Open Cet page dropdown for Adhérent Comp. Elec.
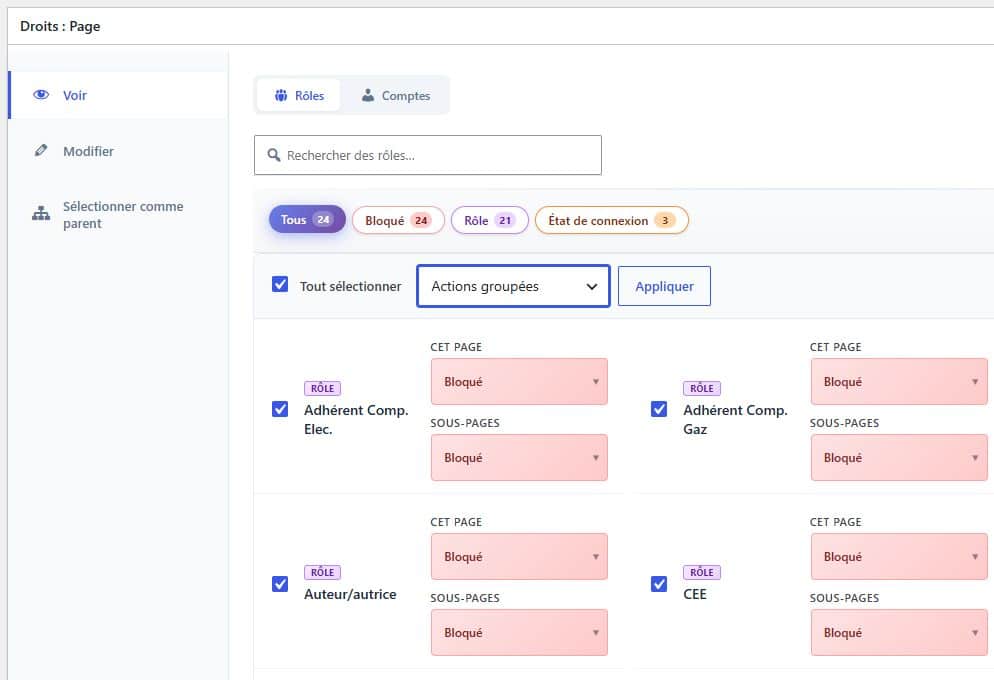994x680 pixels. tap(519, 382)
